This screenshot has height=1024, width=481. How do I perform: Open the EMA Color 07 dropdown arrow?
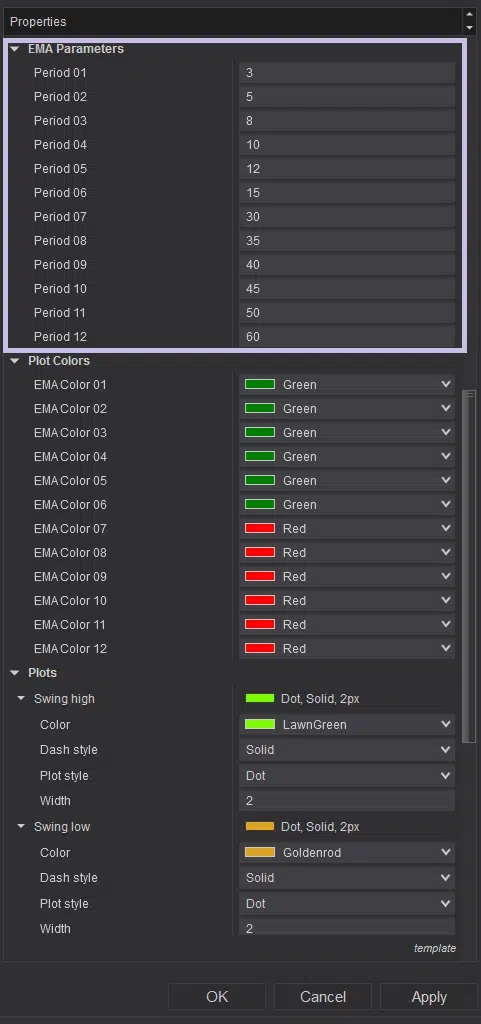446,528
